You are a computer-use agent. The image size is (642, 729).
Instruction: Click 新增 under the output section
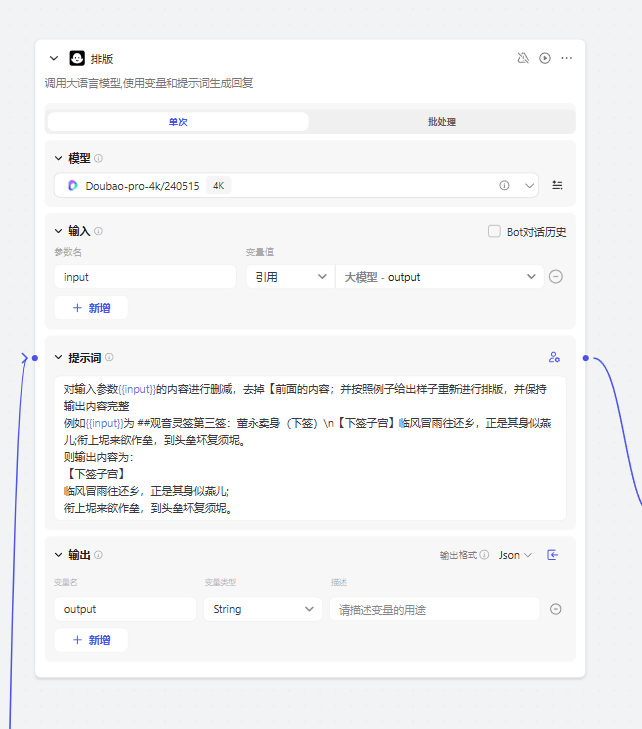click(91, 640)
